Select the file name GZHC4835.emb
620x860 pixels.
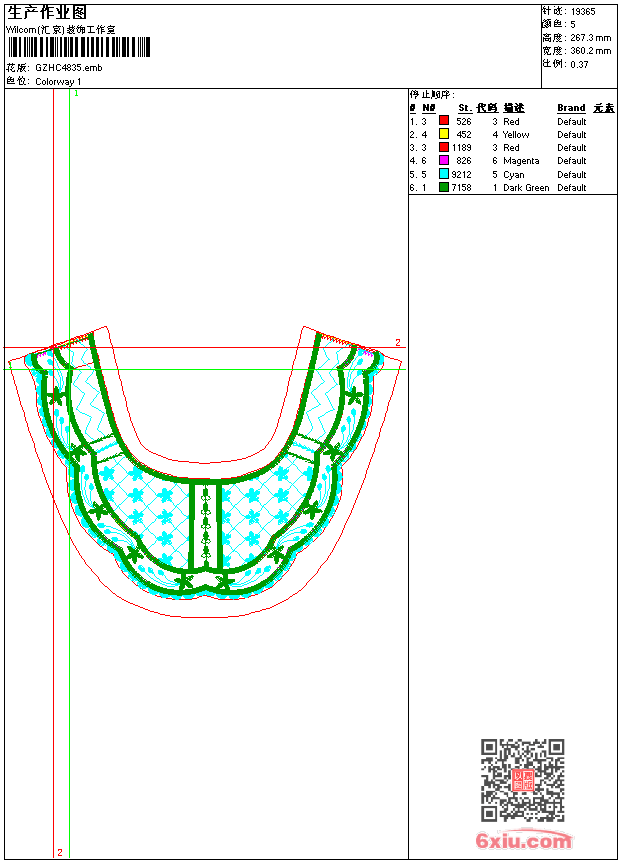[69, 68]
